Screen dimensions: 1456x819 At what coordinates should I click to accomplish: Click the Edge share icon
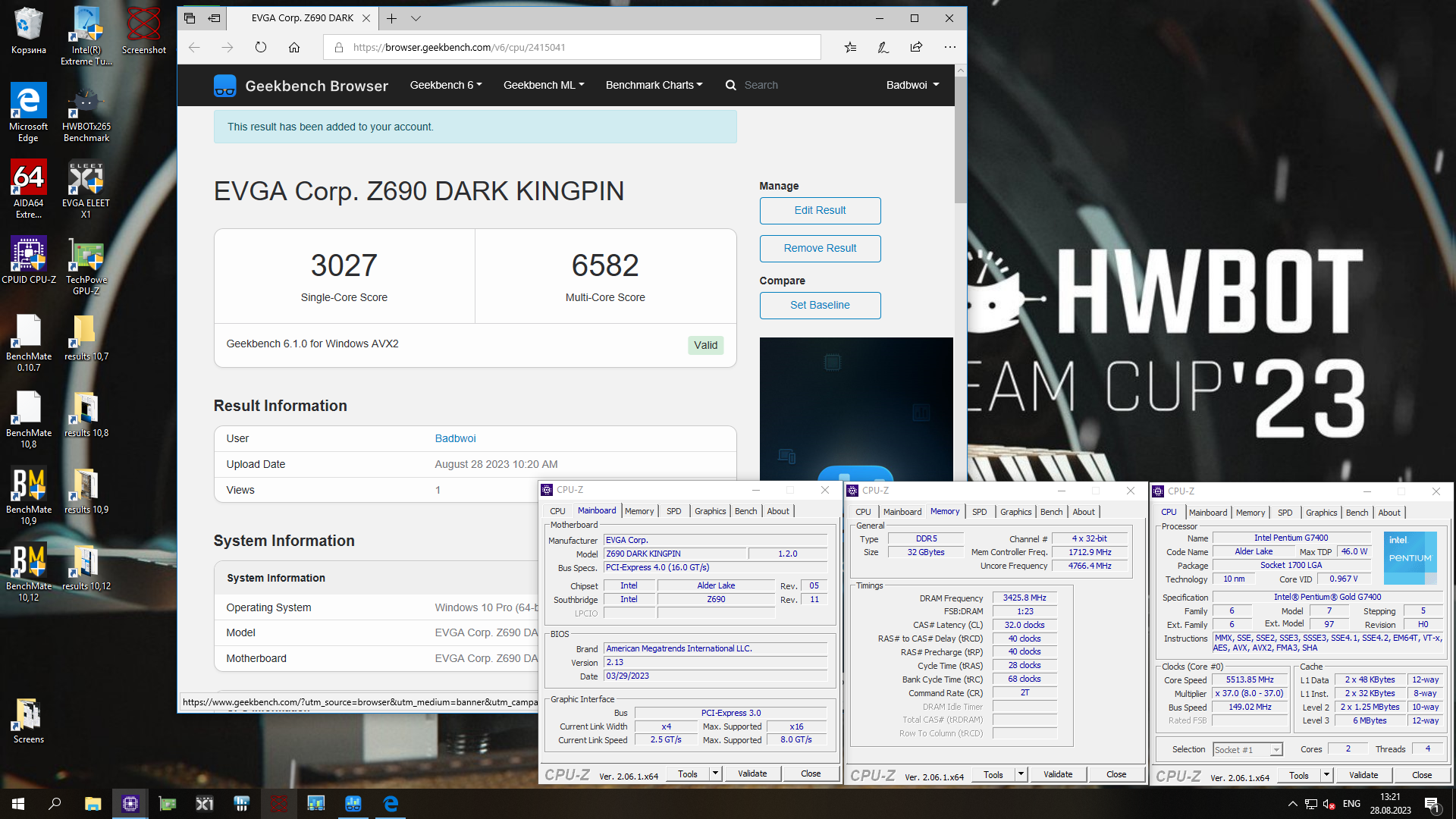coord(916,47)
